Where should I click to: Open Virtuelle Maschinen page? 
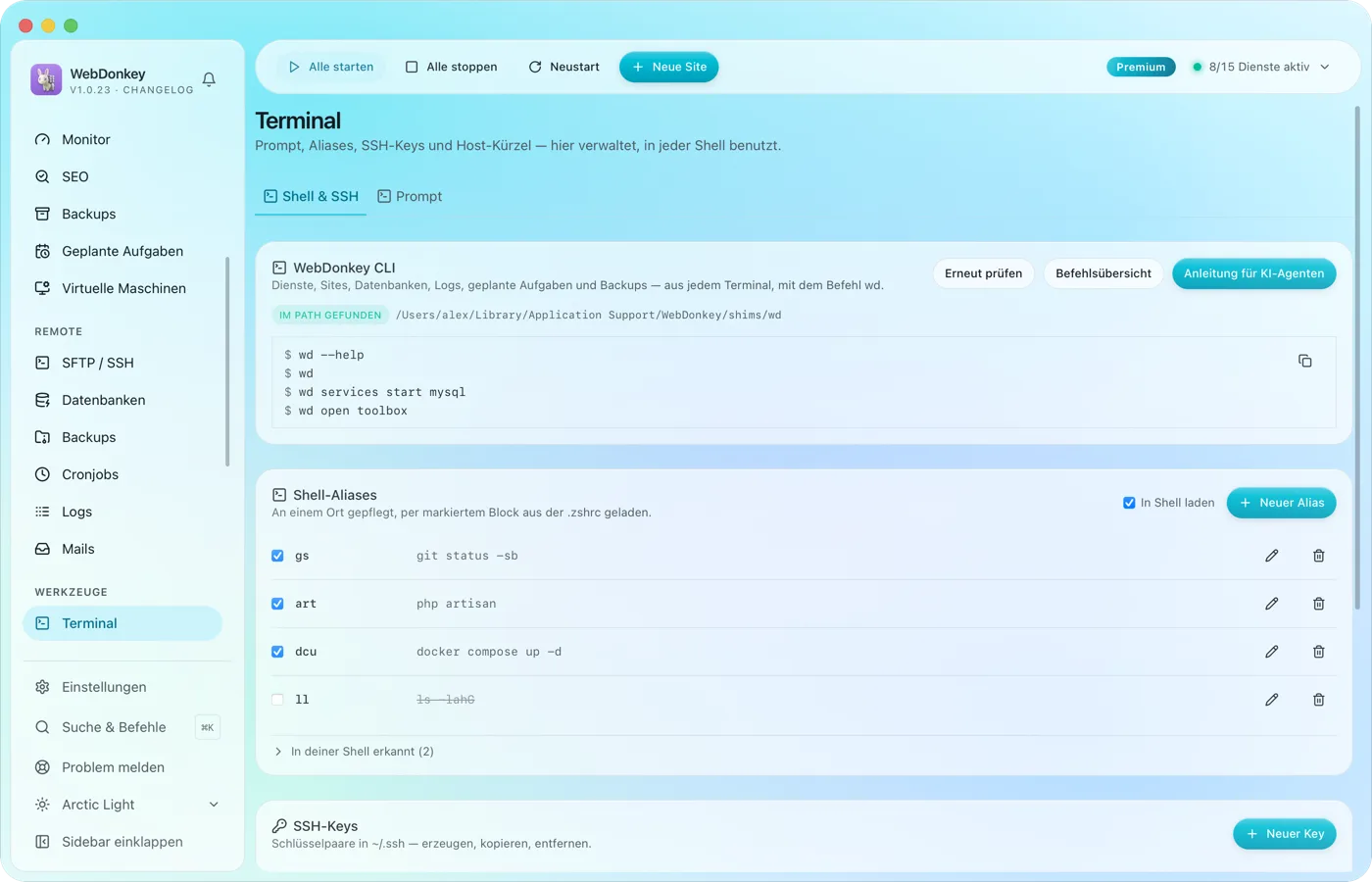click(x=122, y=288)
